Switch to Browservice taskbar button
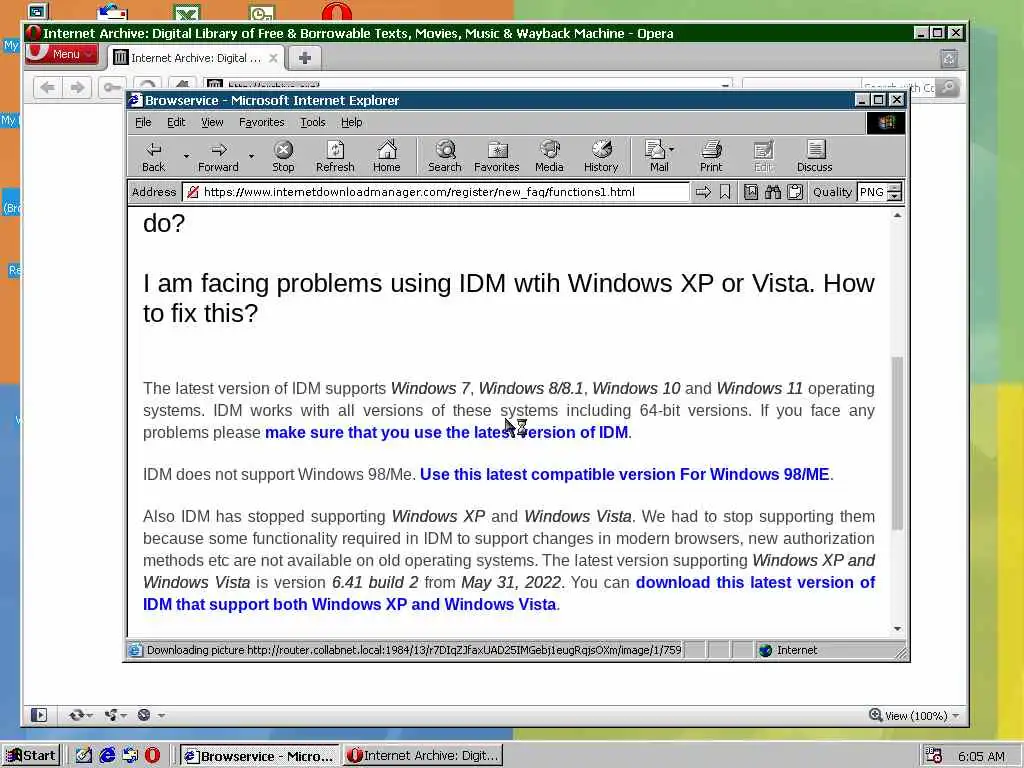The height and width of the screenshot is (768, 1024). tap(259, 756)
